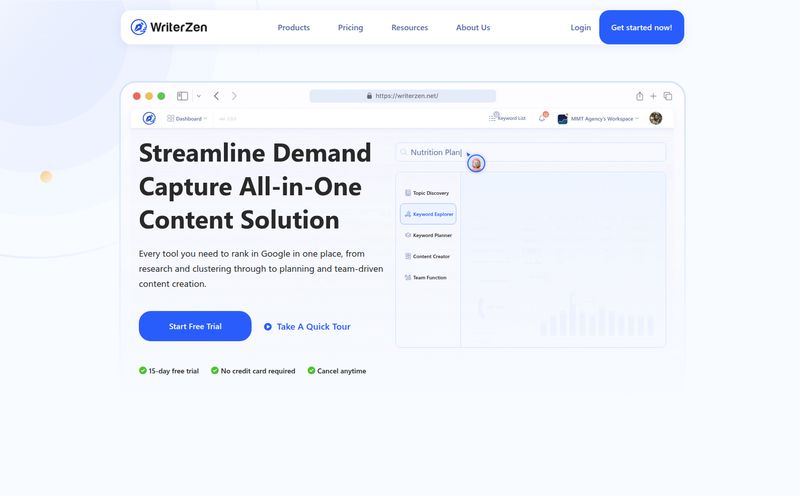The width and height of the screenshot is (800, 496).
Task: Click the user profile avatar
Action: 656,118
